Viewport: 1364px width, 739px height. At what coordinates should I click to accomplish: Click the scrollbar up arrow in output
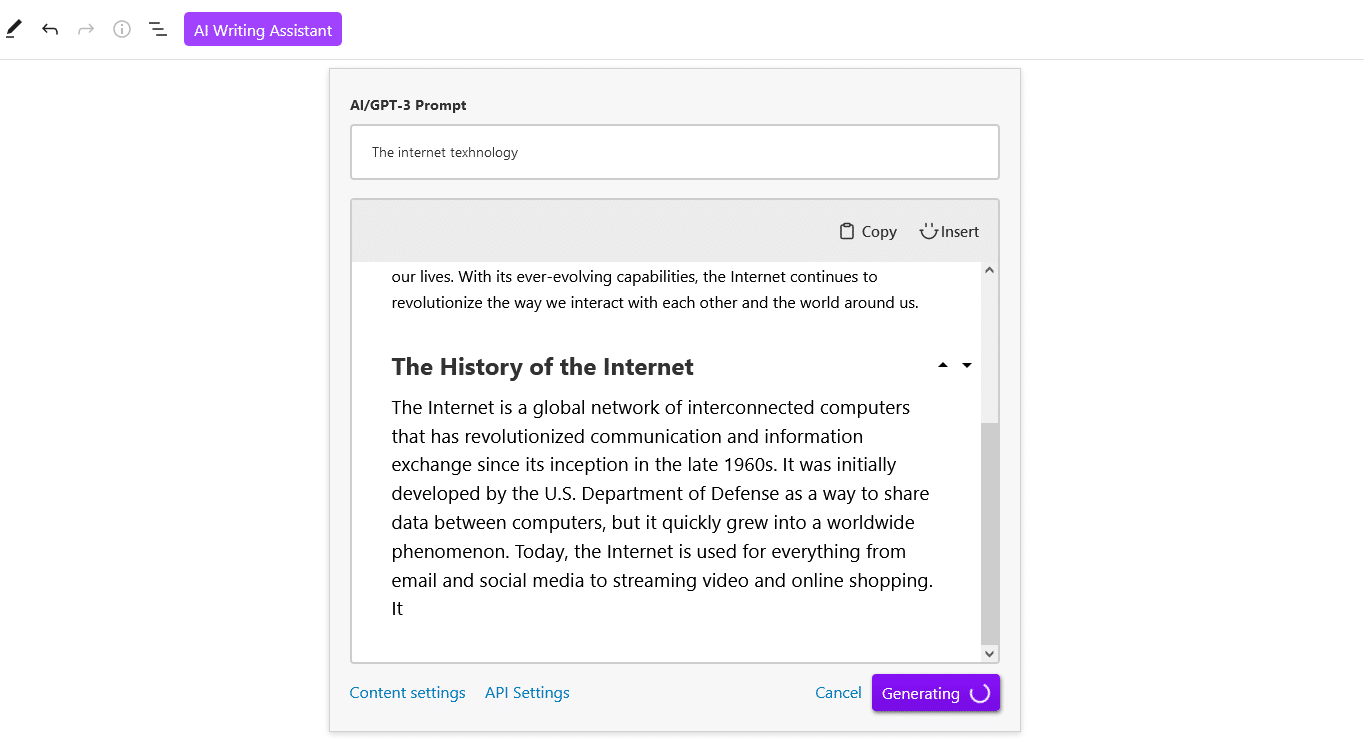pos(990,270)
